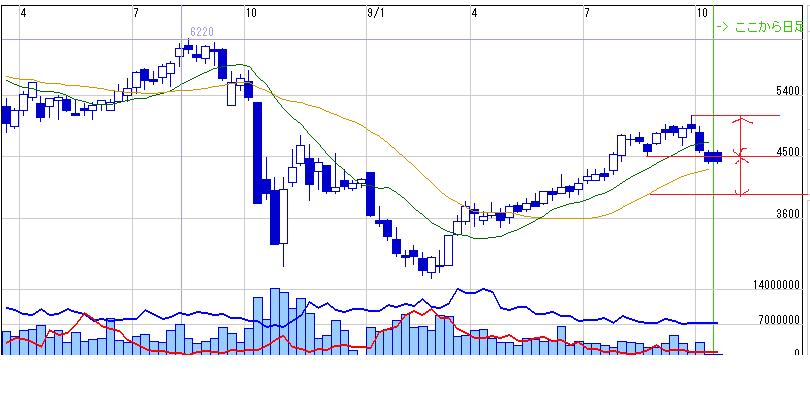Click the 3600 price axis label

[789, 214]
